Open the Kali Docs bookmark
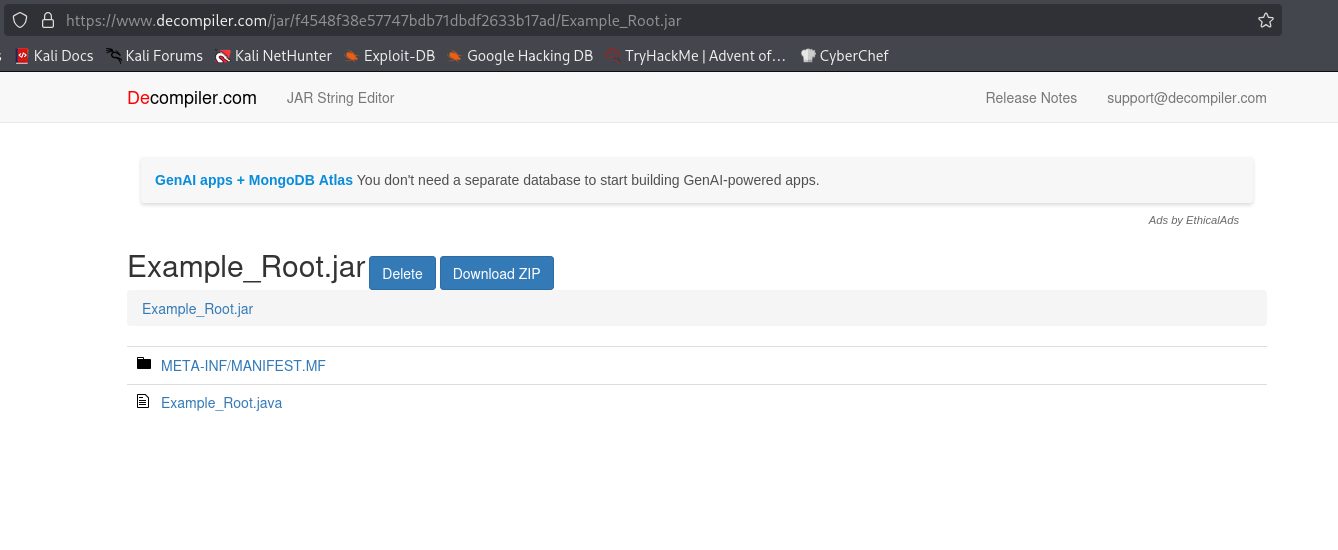The width and height of the screenshot is (1338, 550). pyautogui.click(x=55, y=56)
